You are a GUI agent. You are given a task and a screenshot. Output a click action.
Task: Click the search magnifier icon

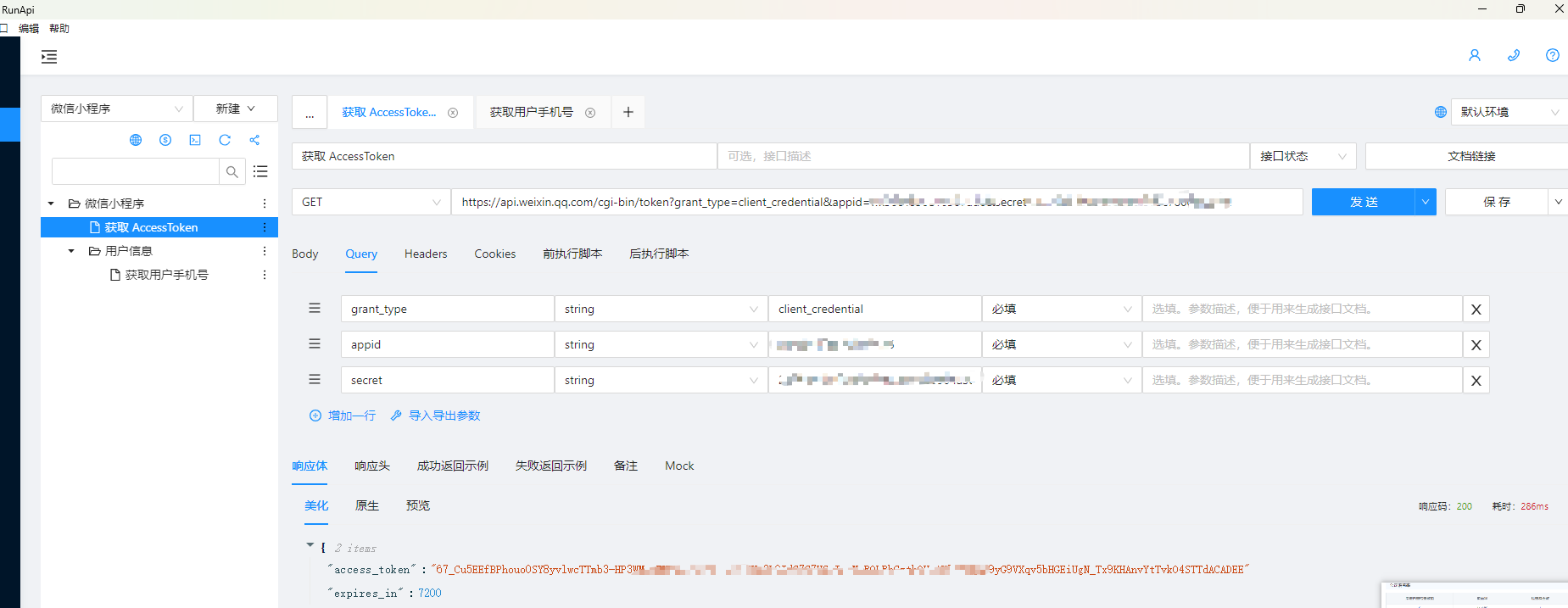click(232, 171)
